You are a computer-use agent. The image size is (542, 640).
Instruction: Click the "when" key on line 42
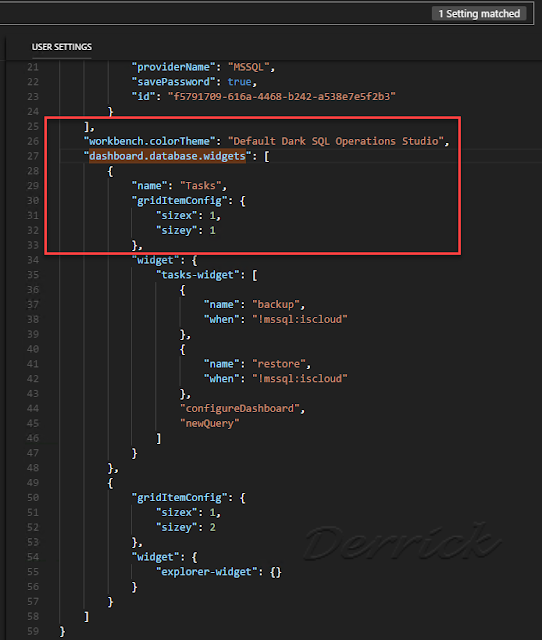click(x=221, y=379)
